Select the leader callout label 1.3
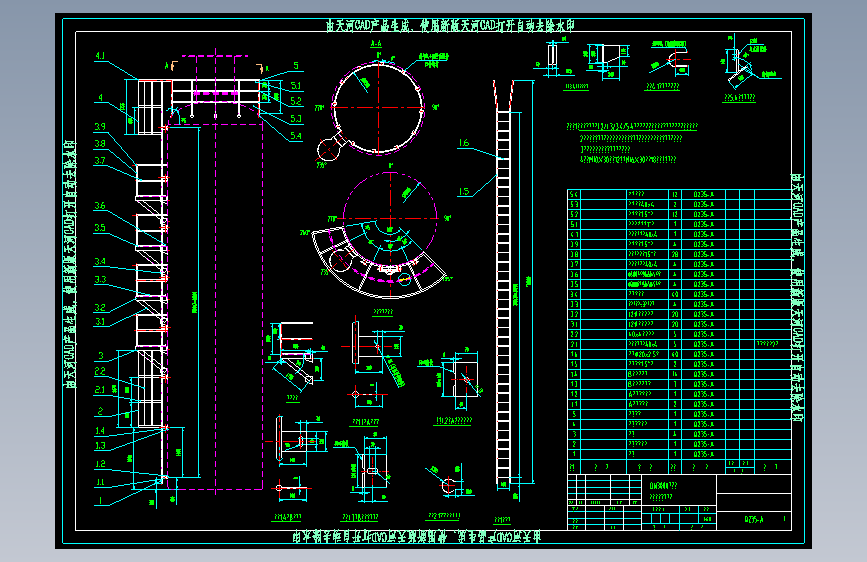The width and height of the screenshot is (867, 562). coord(100,445)
